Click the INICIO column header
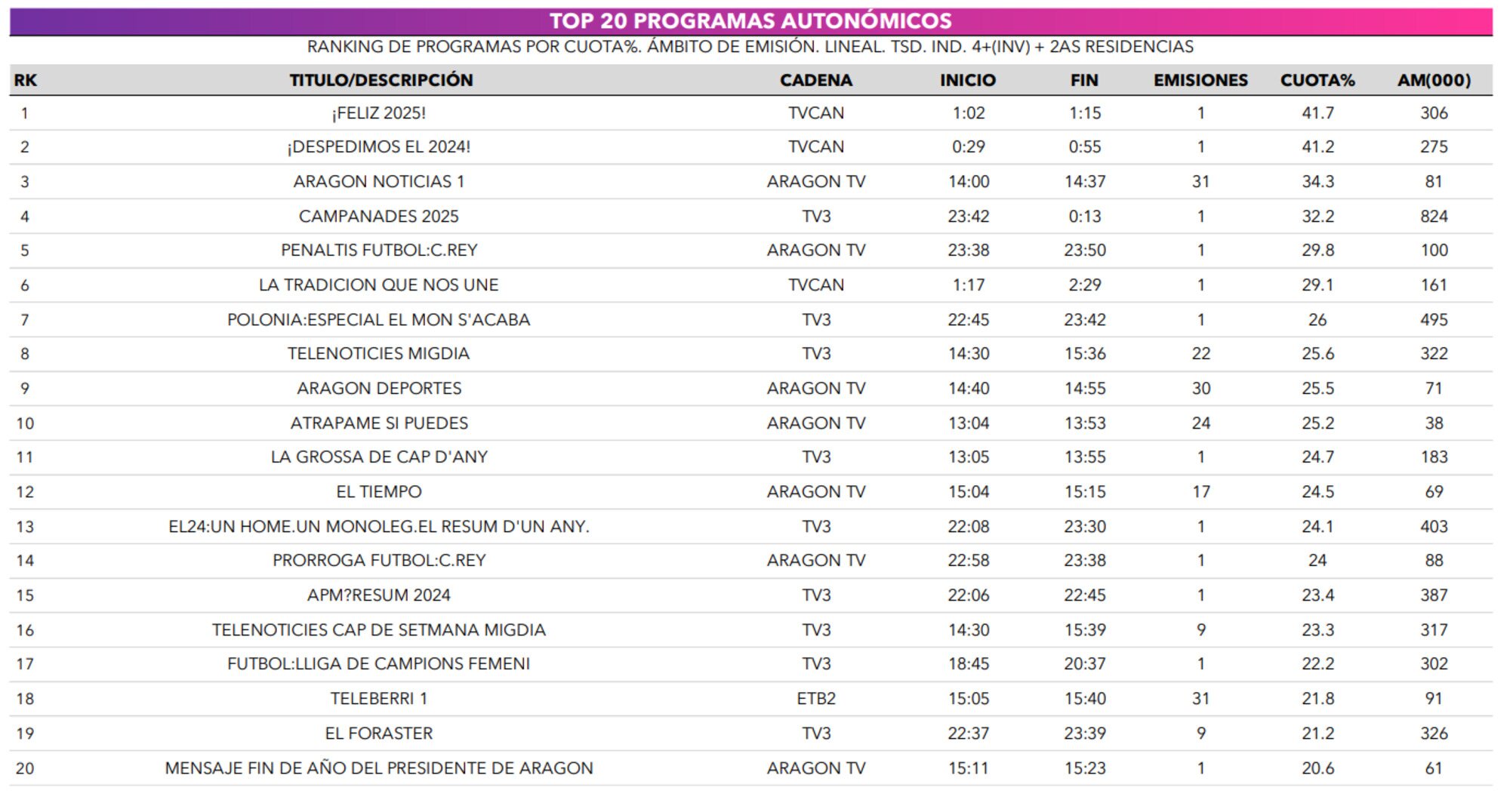1510x812 pixels. click(967, 80)
